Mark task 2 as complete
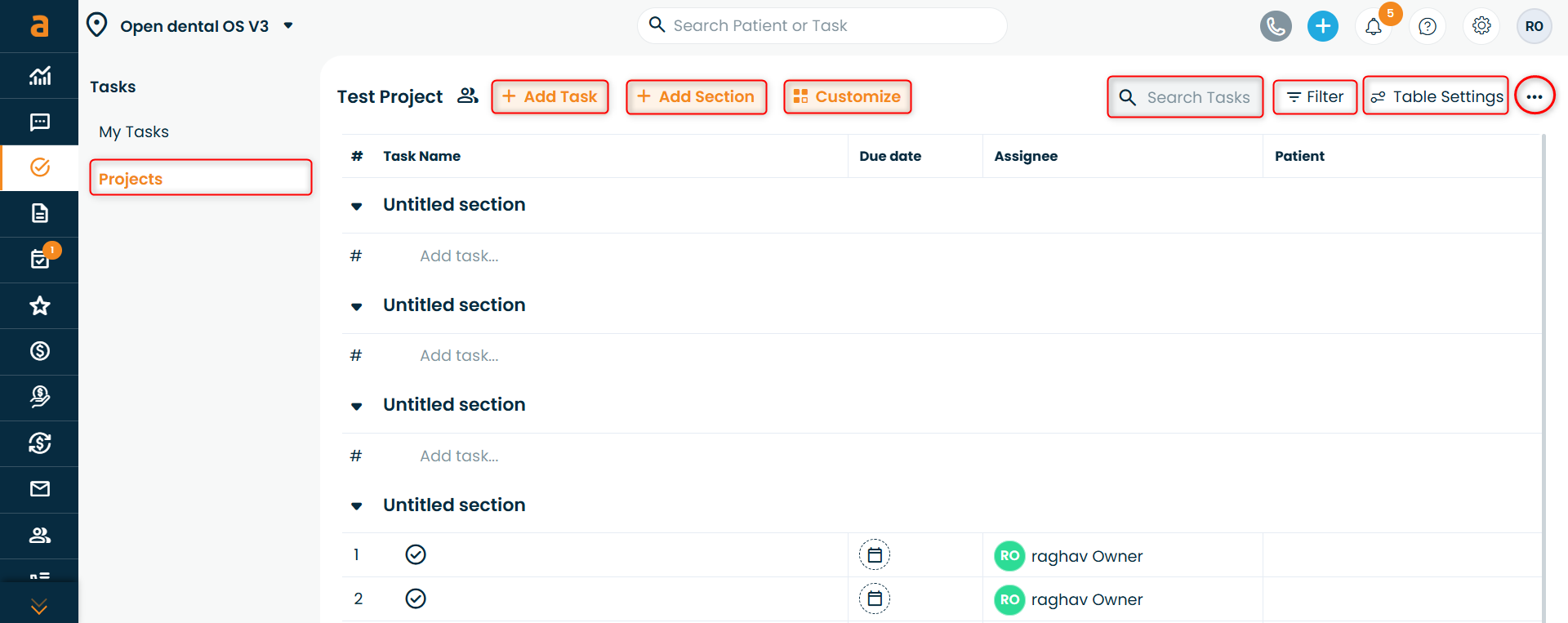The image size is (1568, 623). click(416, 599)
